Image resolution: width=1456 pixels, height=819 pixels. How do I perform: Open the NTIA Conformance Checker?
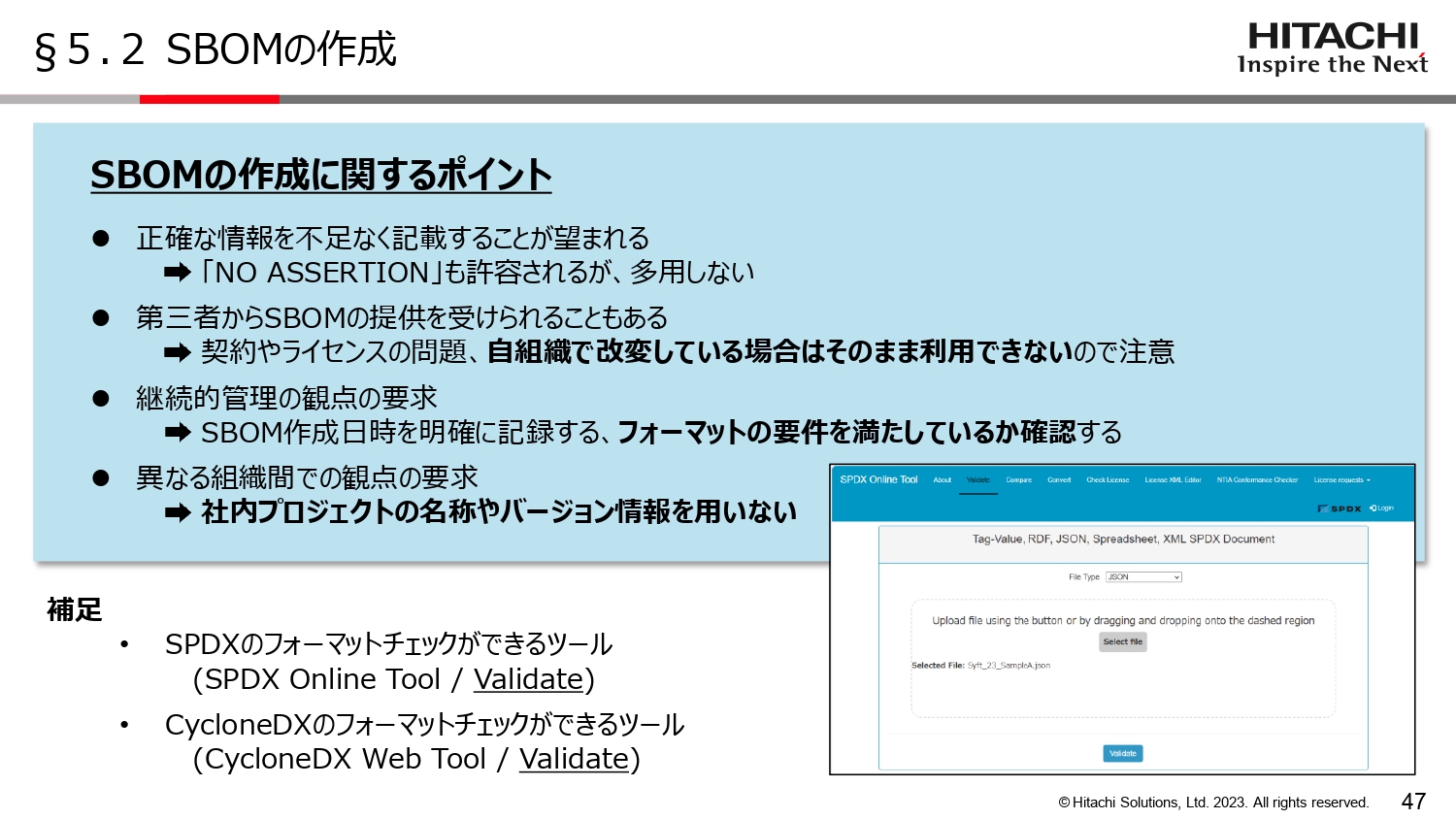coord(1258,479)
